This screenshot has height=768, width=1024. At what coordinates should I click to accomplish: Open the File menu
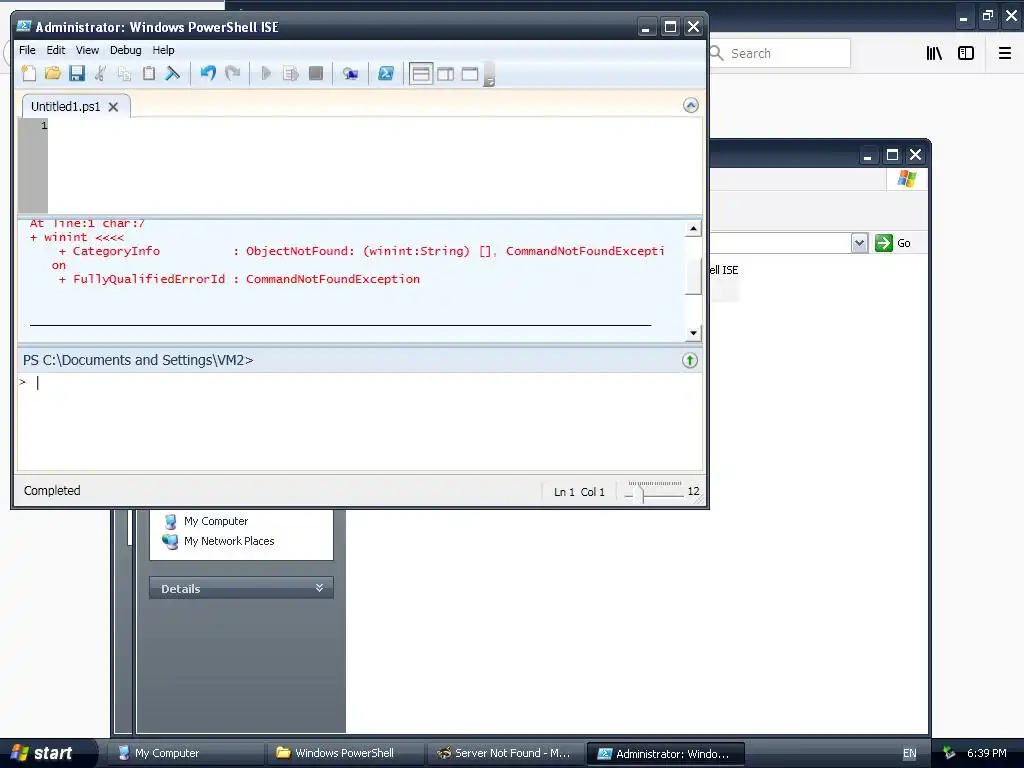(x=27, y=50)
